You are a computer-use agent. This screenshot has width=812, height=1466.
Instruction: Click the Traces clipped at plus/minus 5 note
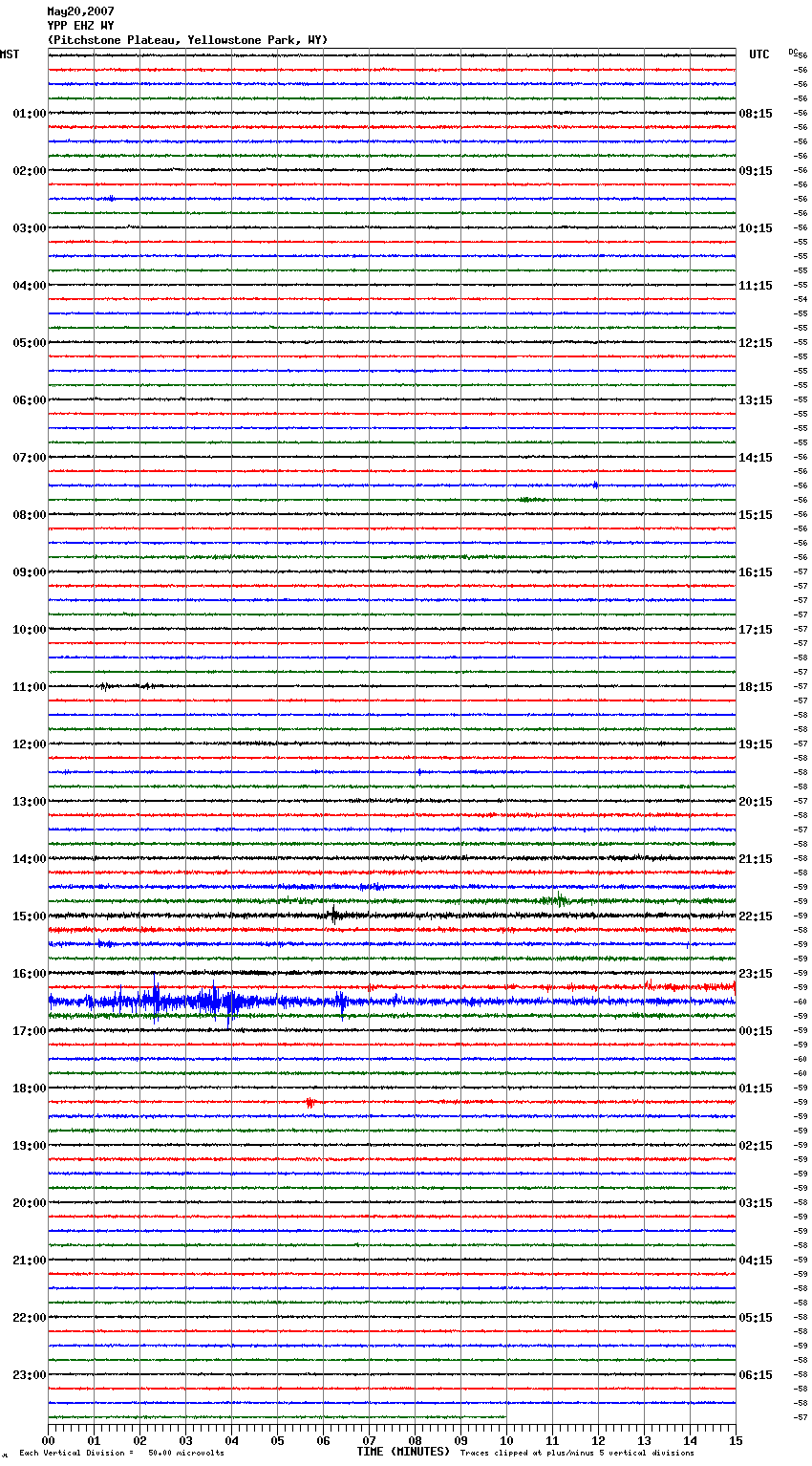click(x=577, y=1454)
